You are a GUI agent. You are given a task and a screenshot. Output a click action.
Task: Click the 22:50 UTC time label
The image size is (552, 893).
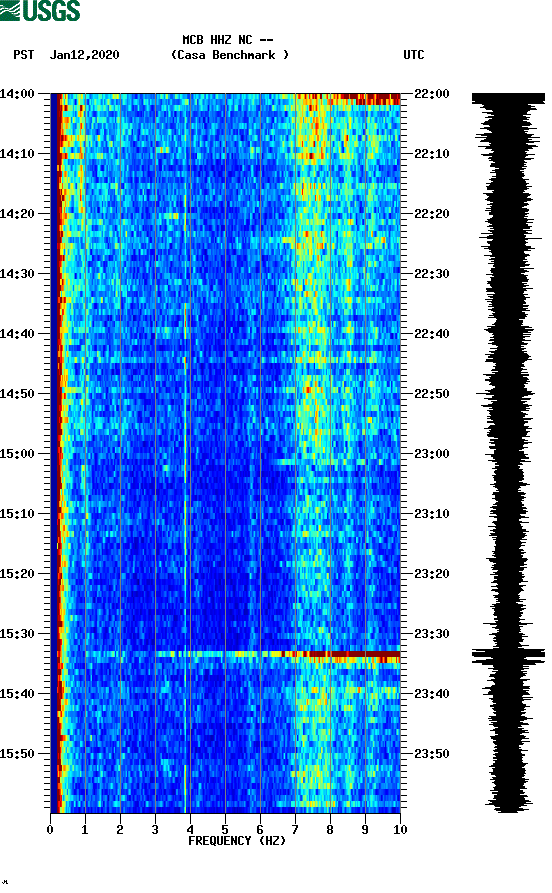pos(432,394)
